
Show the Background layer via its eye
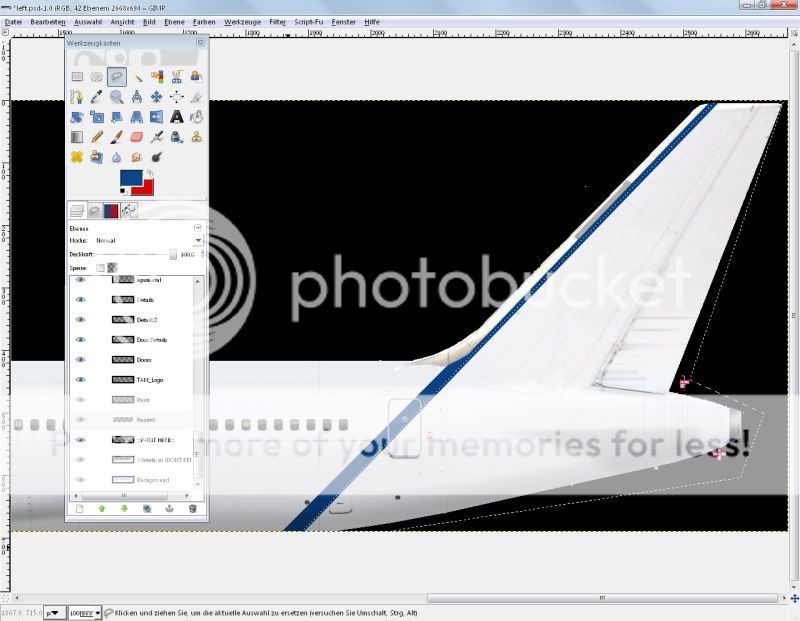point(81,480)
